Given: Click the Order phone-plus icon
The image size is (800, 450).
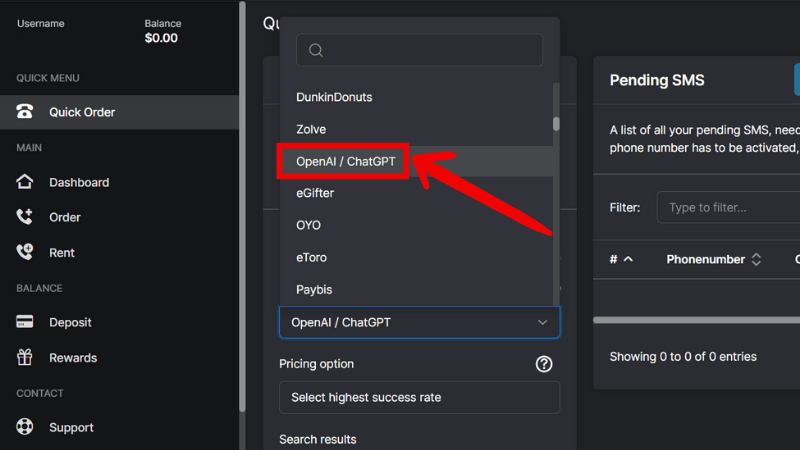Looking at the screenshot, I should coord(24,217).
